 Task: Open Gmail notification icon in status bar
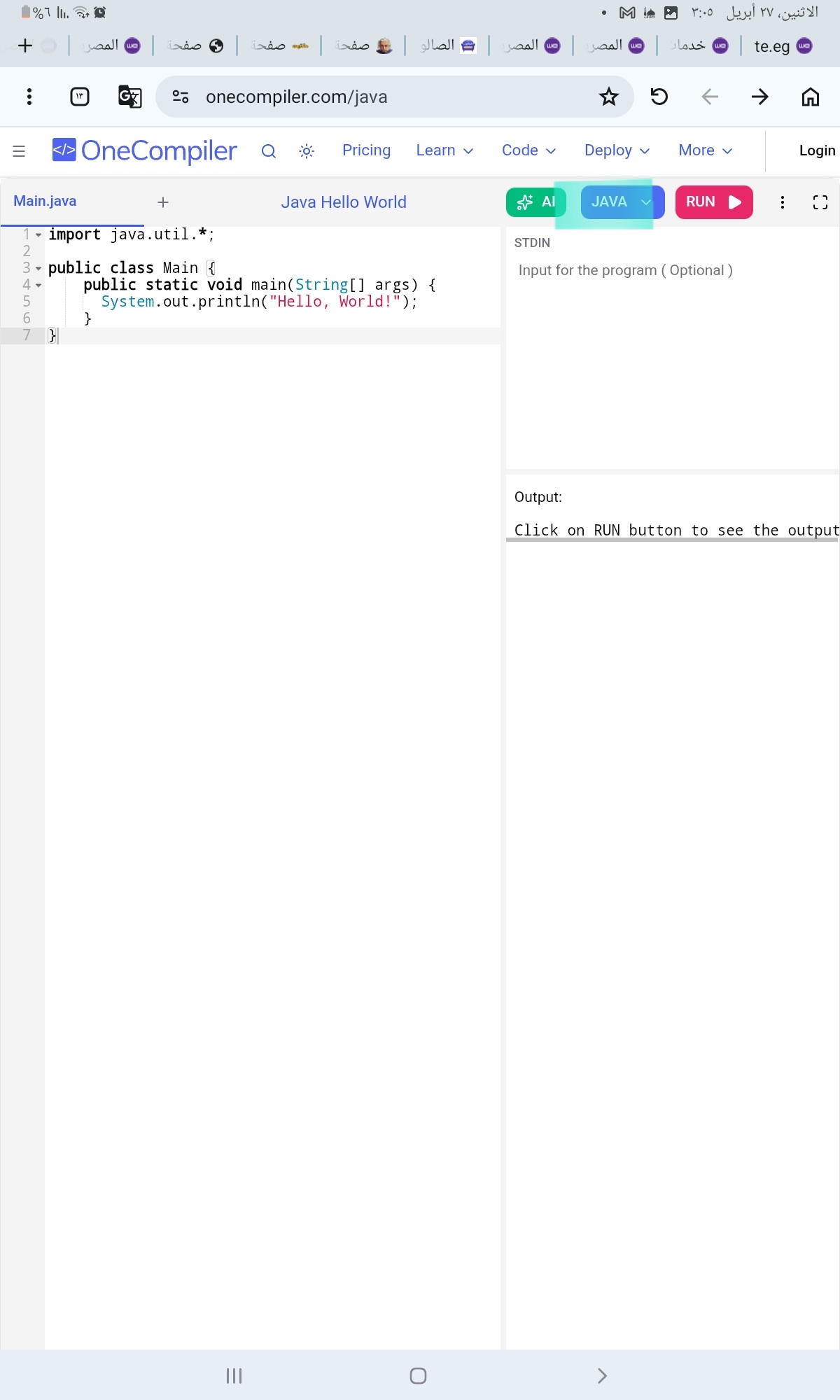(628, 13)
